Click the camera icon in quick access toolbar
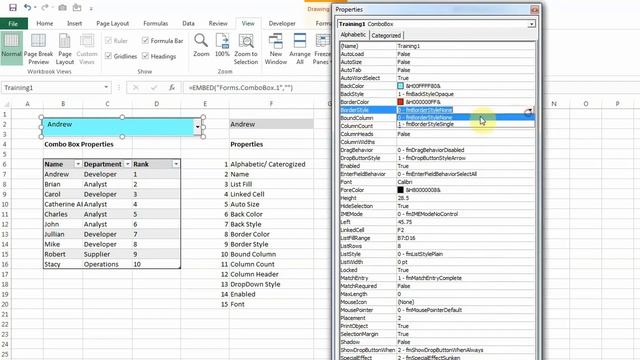The height and width of the screenshot is (360, 640). (x=62, y=7)
